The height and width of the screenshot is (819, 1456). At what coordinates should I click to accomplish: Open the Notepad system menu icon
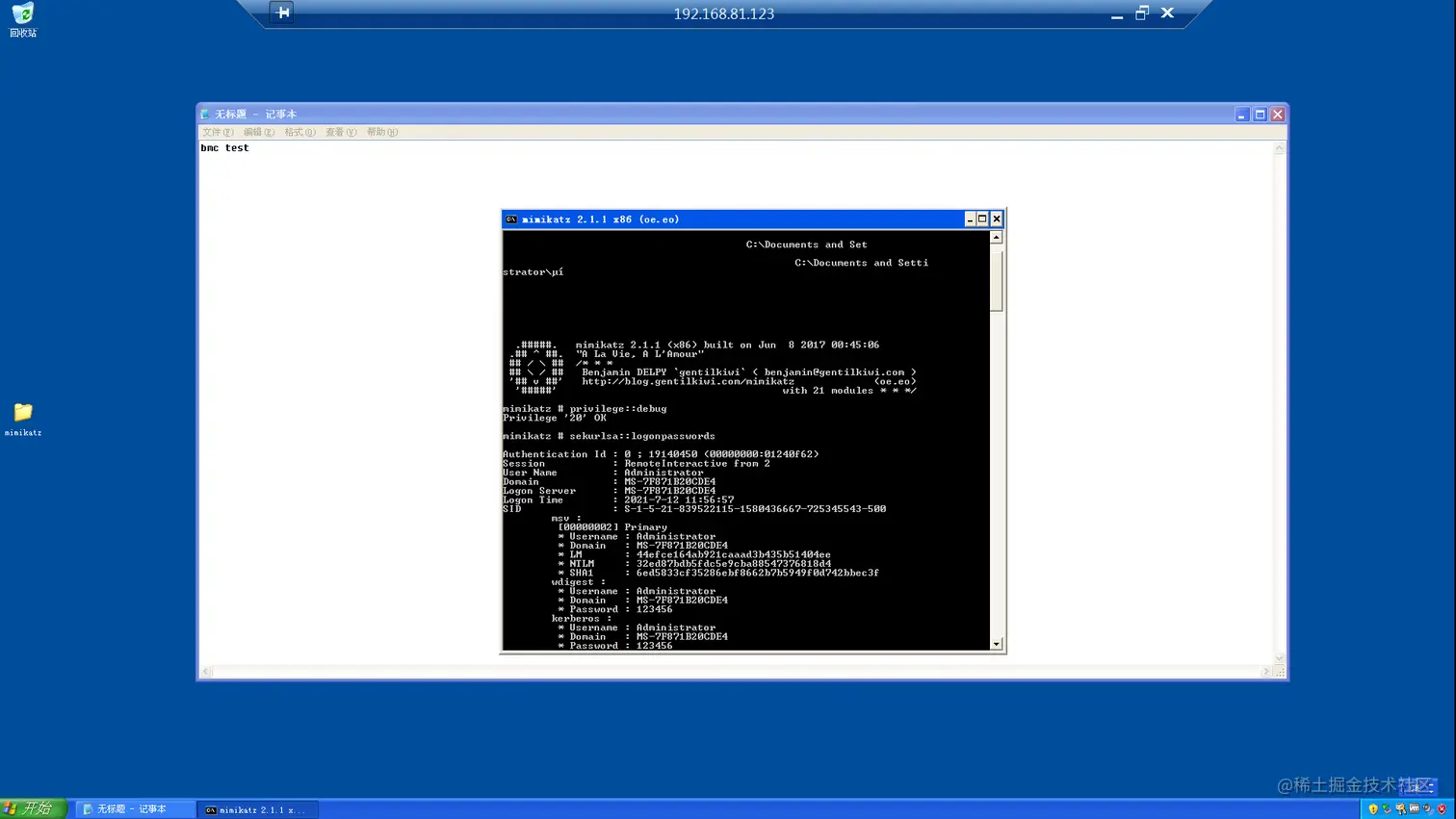204,114
